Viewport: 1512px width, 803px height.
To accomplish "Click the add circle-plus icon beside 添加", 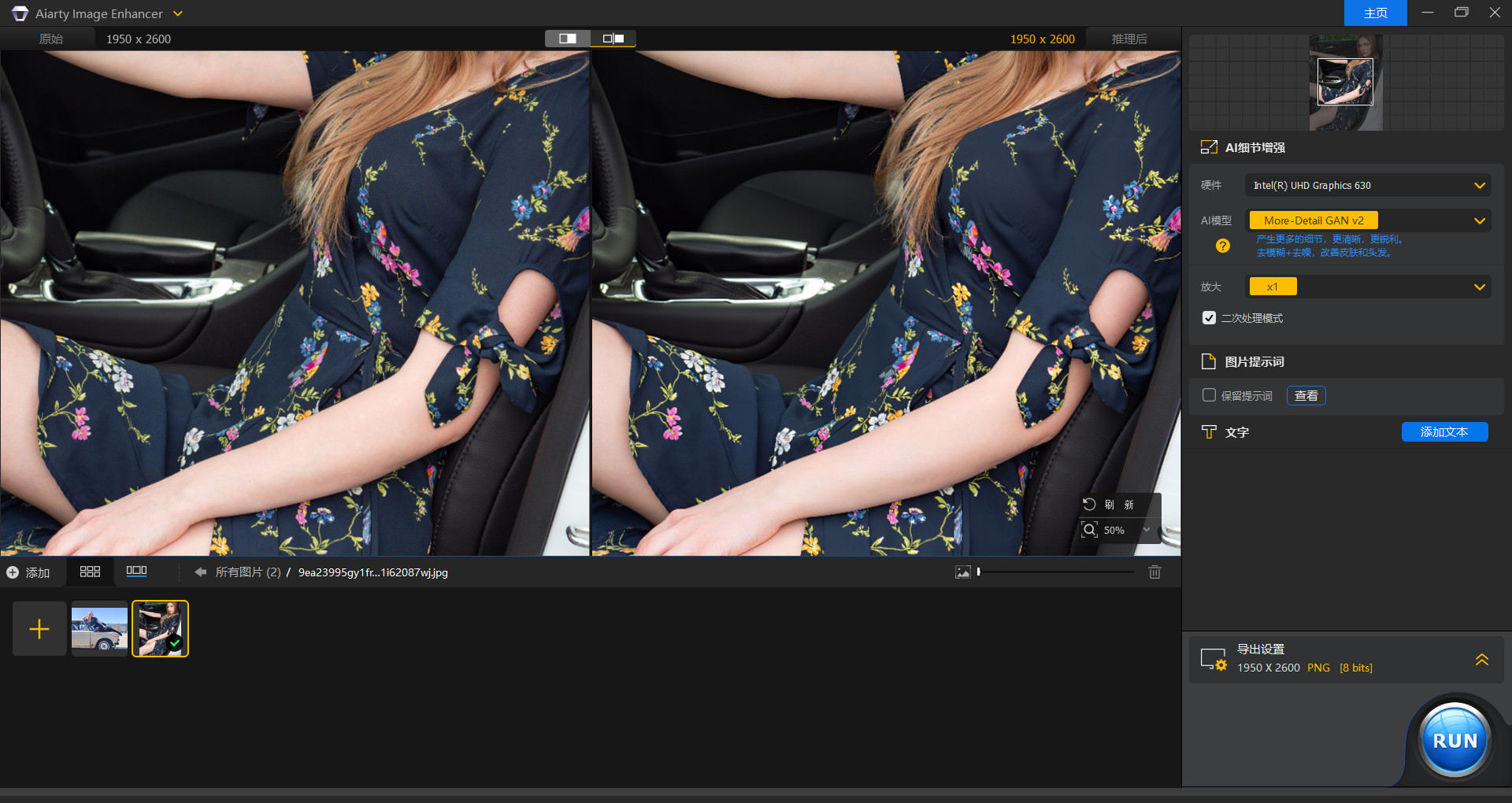I will (13, 572).
